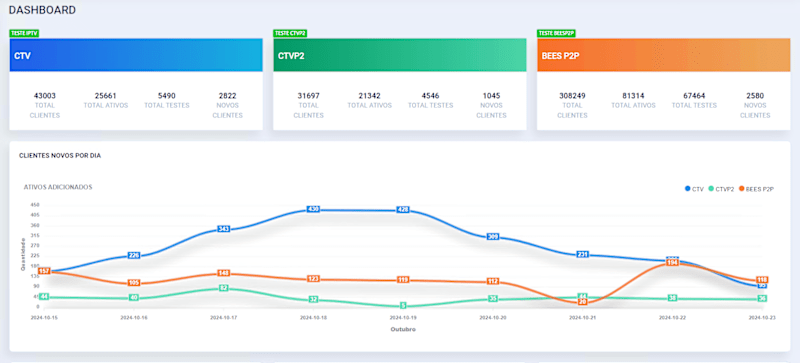Click the 309 data point on blue line
Screen dimensions: 800x363
click(493, 236)
